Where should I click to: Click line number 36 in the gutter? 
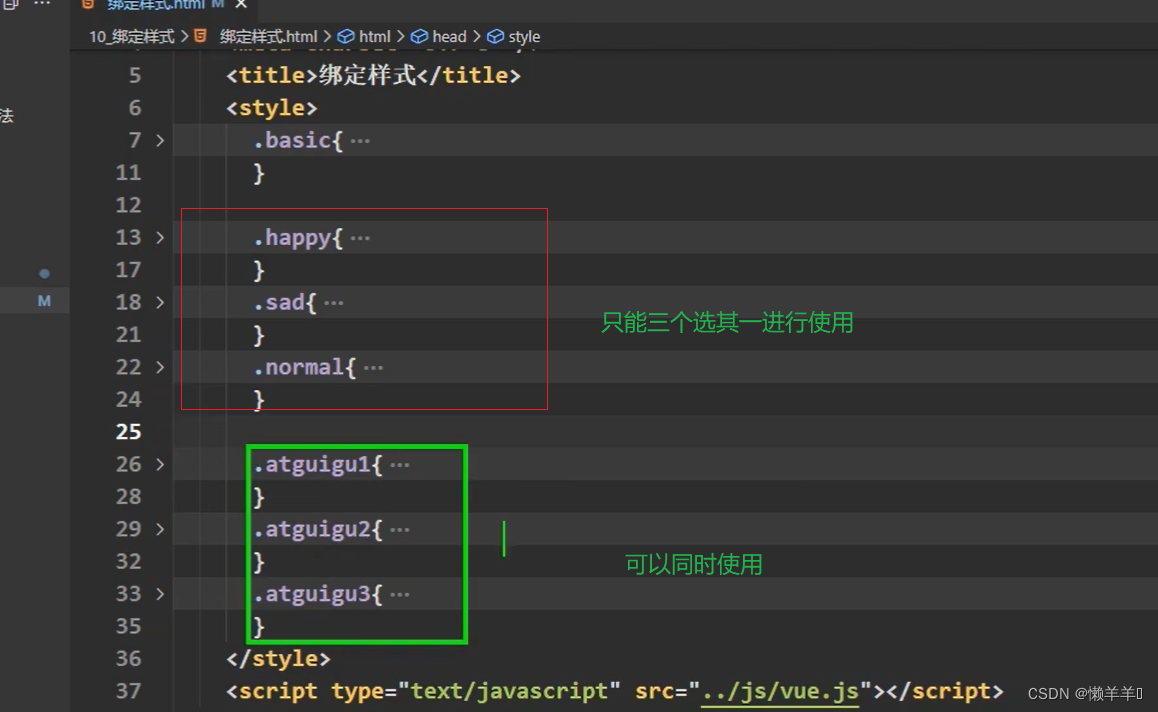point(128,659)
